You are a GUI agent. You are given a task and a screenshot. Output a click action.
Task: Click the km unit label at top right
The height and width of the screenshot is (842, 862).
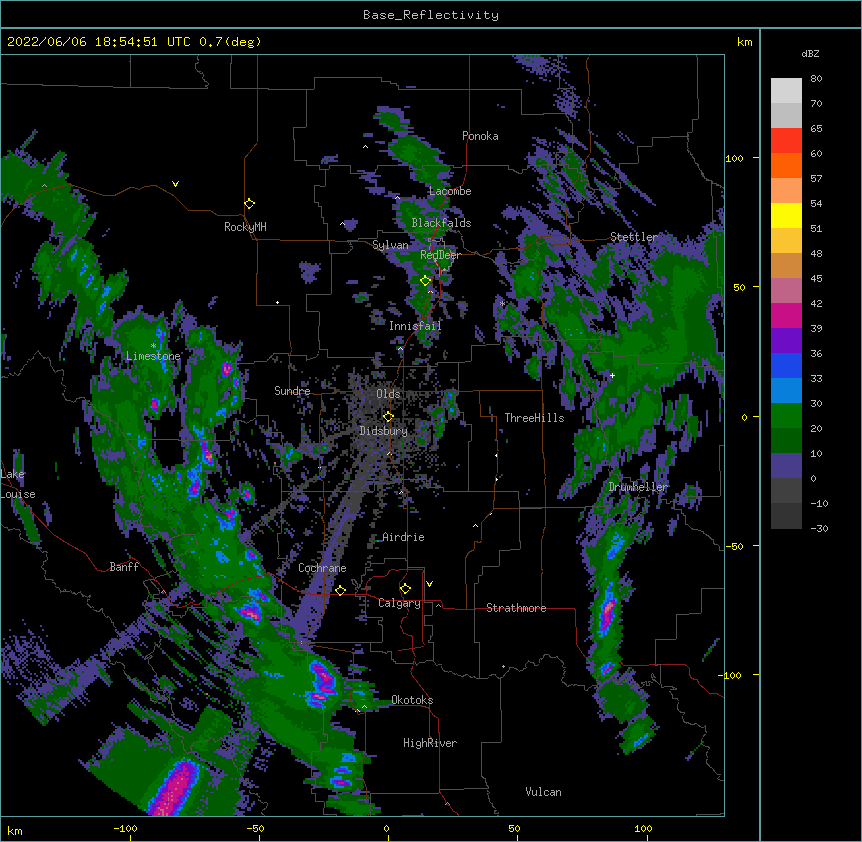745,42
